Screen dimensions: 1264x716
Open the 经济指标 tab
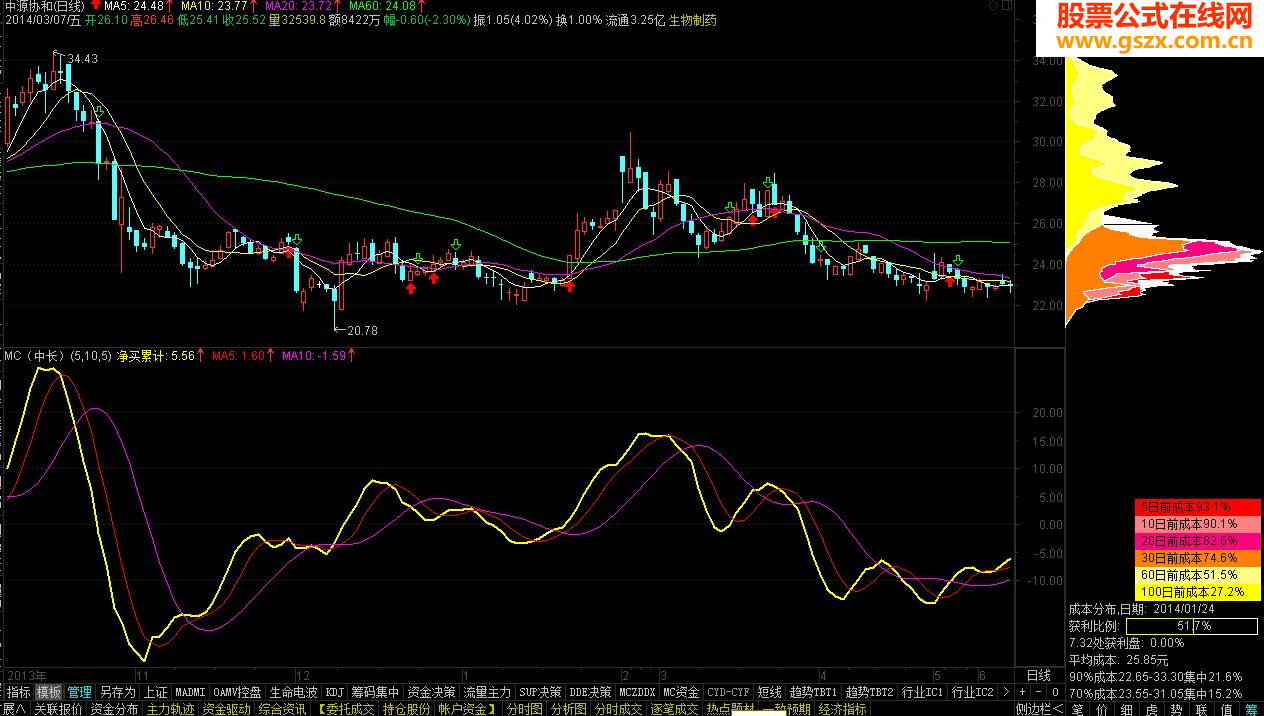[842, 709]
